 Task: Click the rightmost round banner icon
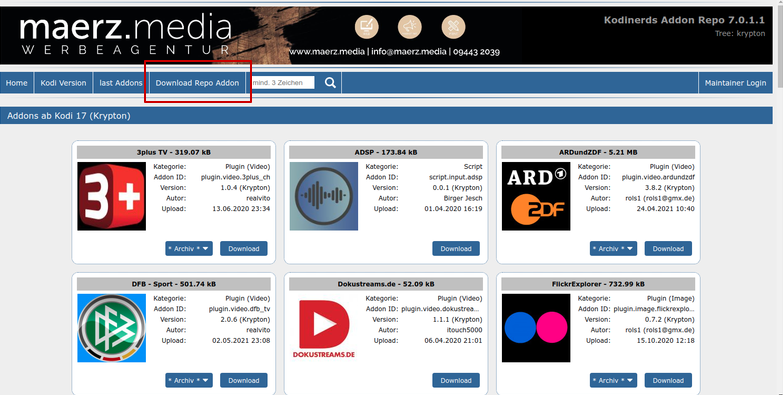pos(453,26)
